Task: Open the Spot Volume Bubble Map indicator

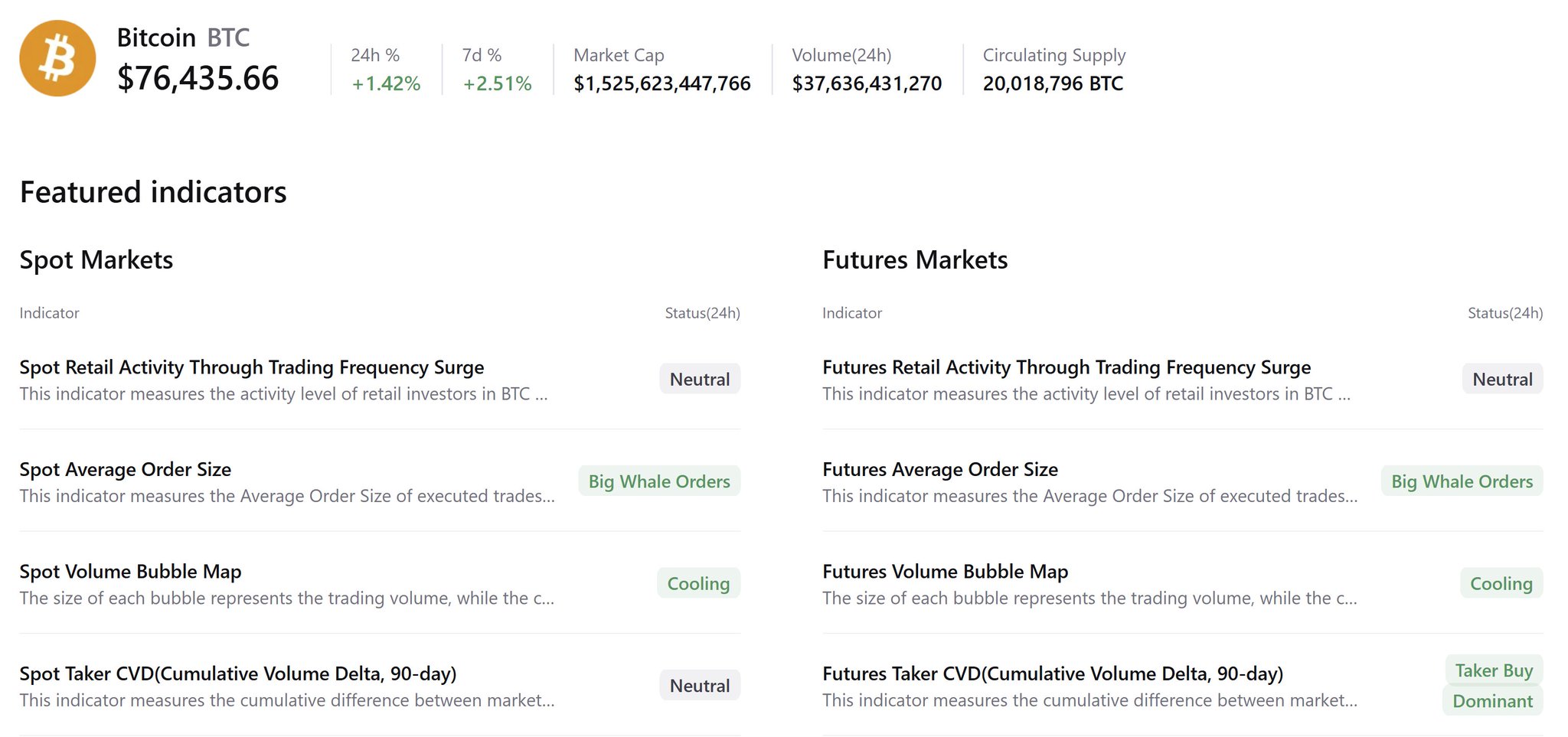Action: pyautogui.click(x=130, y=572)
